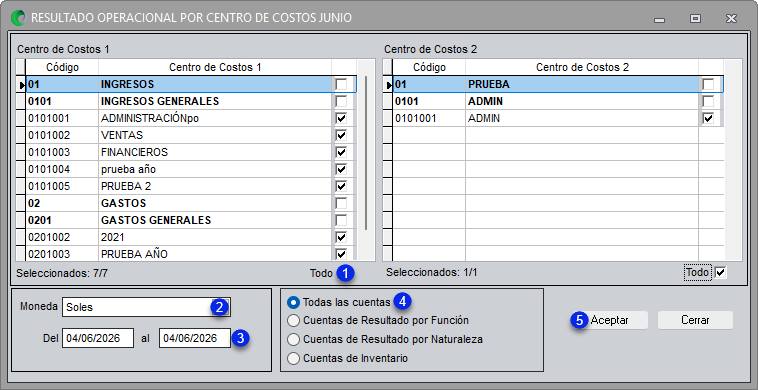Screen dimensions: 758x390
Task: Uncheck the 0101001 ADMIN checkbox in Centro de Costos 2
Action: pos(708,118)
